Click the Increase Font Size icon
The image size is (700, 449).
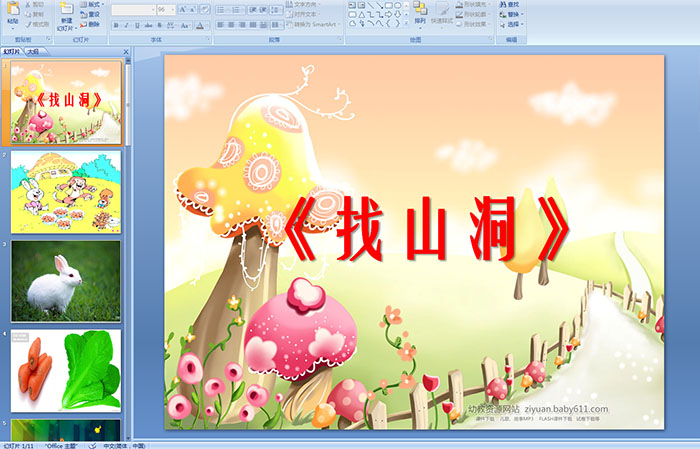point(183,9)
